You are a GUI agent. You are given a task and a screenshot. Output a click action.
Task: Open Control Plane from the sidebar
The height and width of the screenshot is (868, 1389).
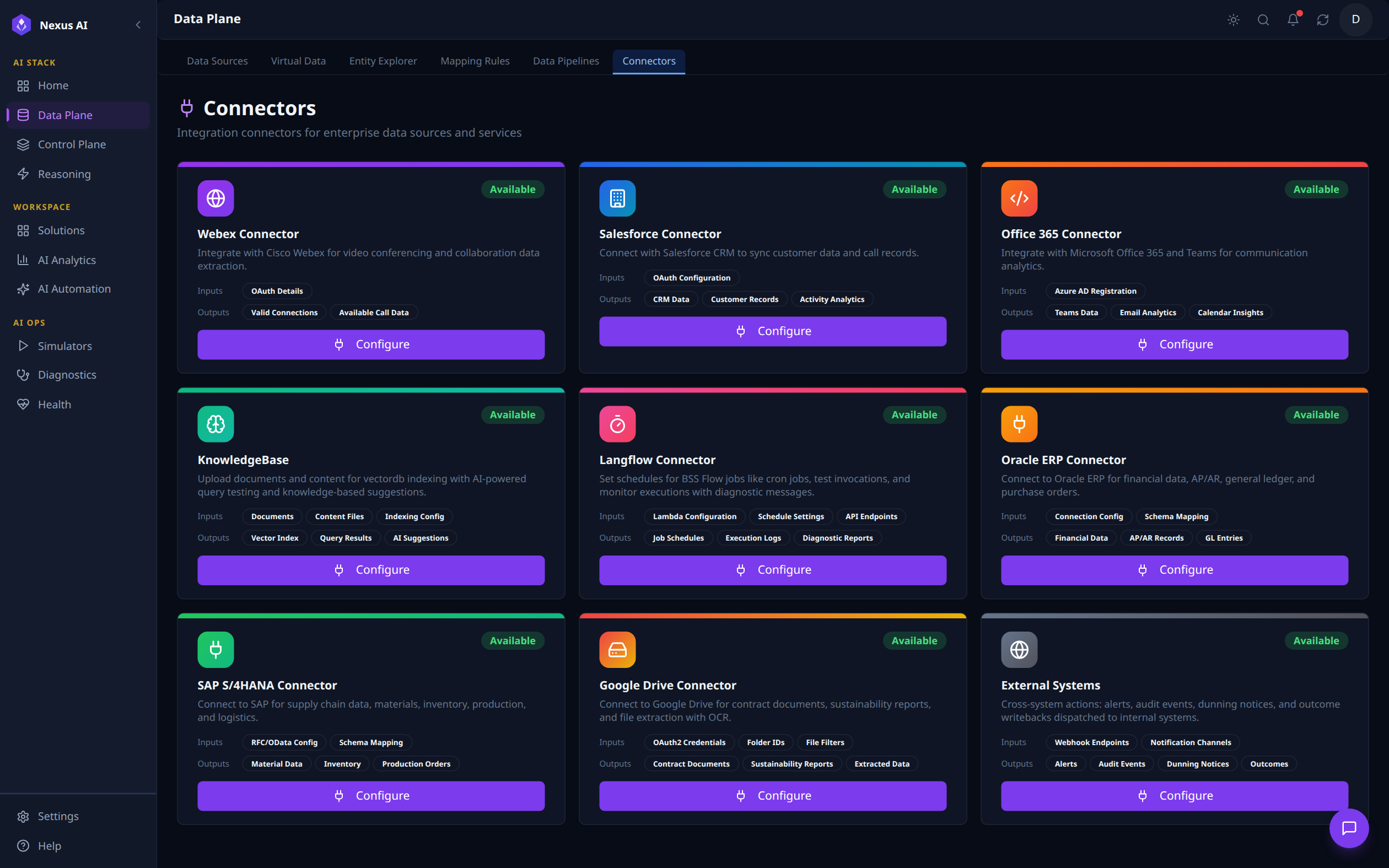[78, 144]
